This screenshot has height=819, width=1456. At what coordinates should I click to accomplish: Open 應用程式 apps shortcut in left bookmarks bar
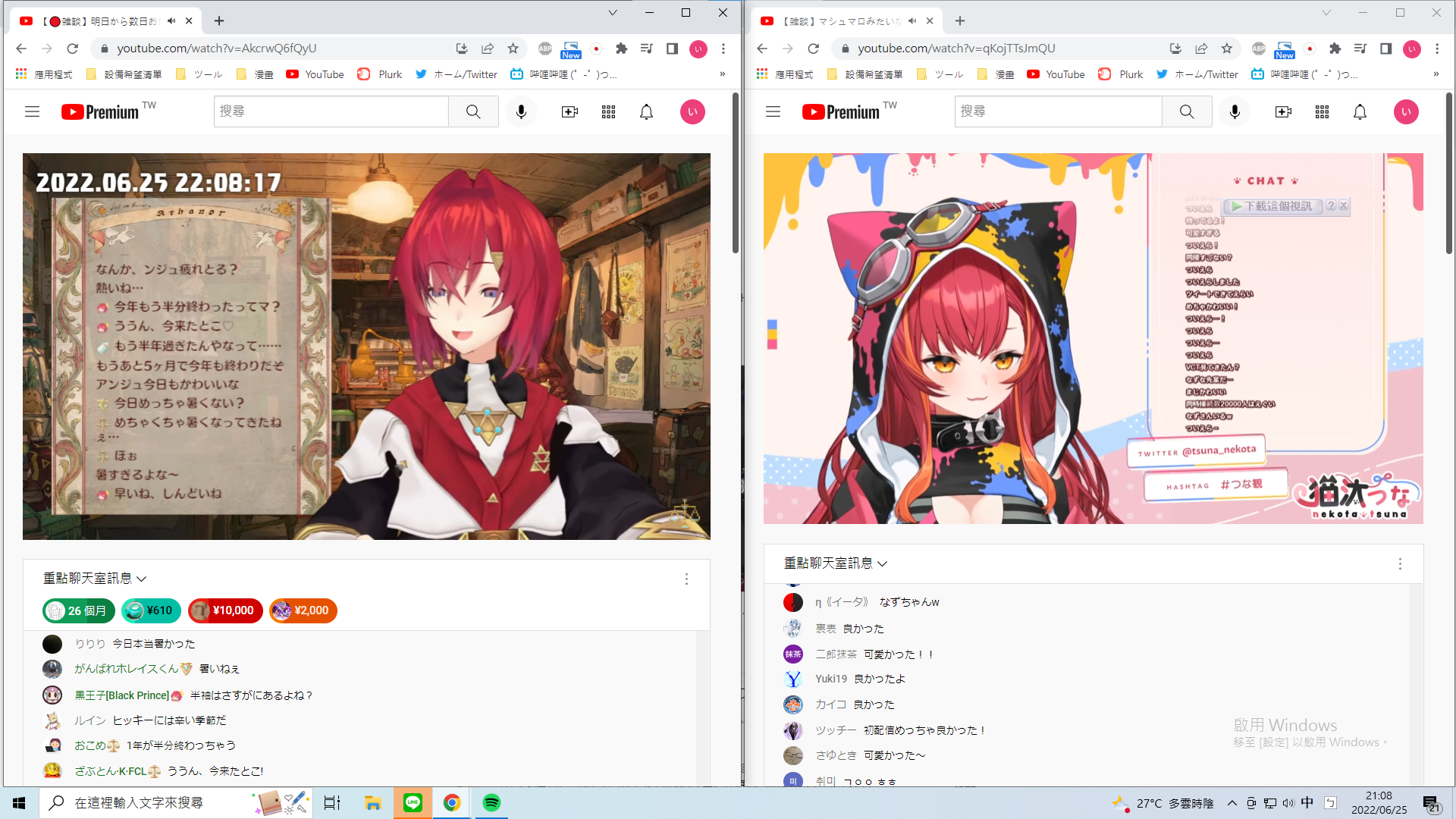[x=43, y=74]
